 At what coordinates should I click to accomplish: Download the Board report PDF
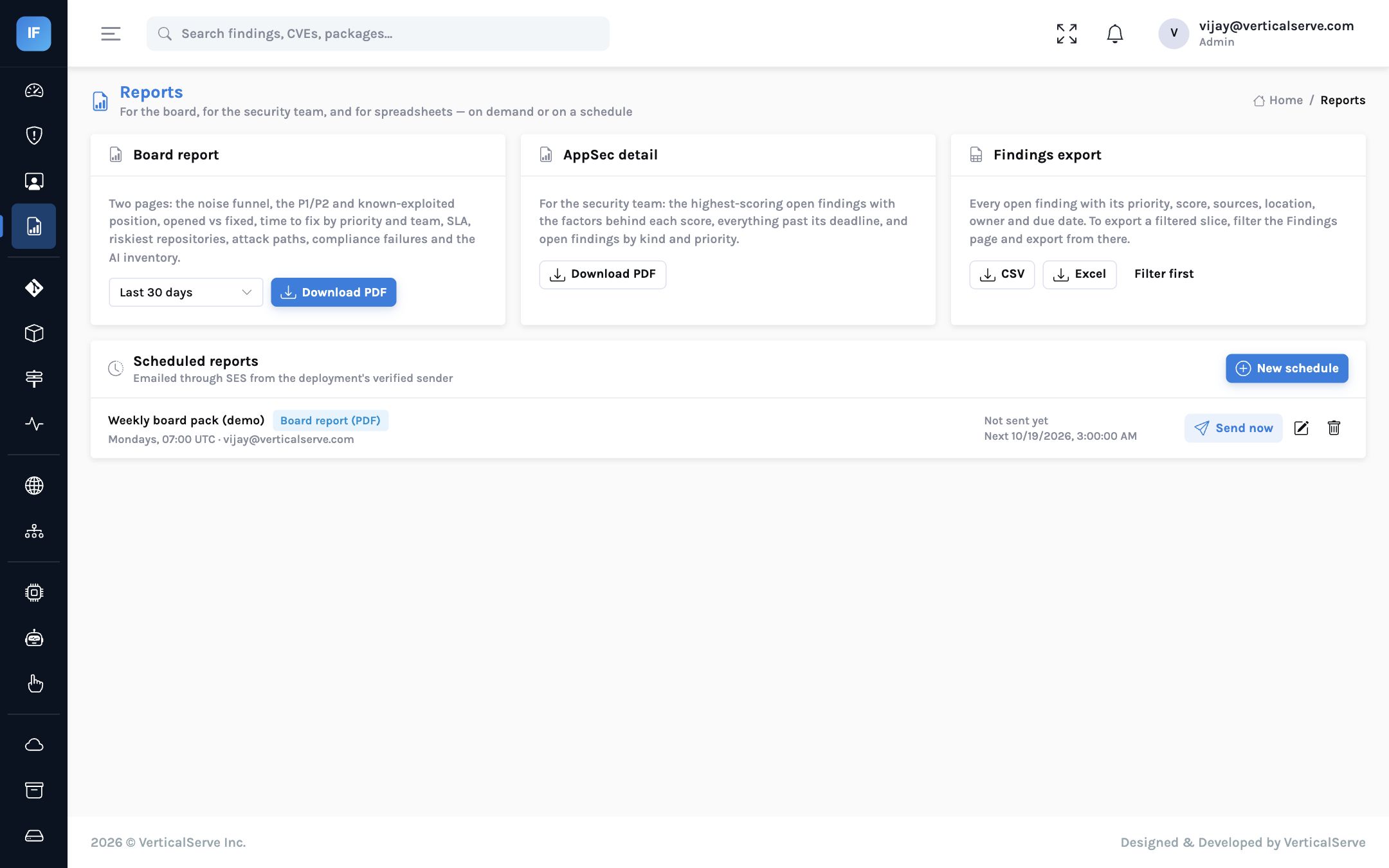(x=334, y=293)
